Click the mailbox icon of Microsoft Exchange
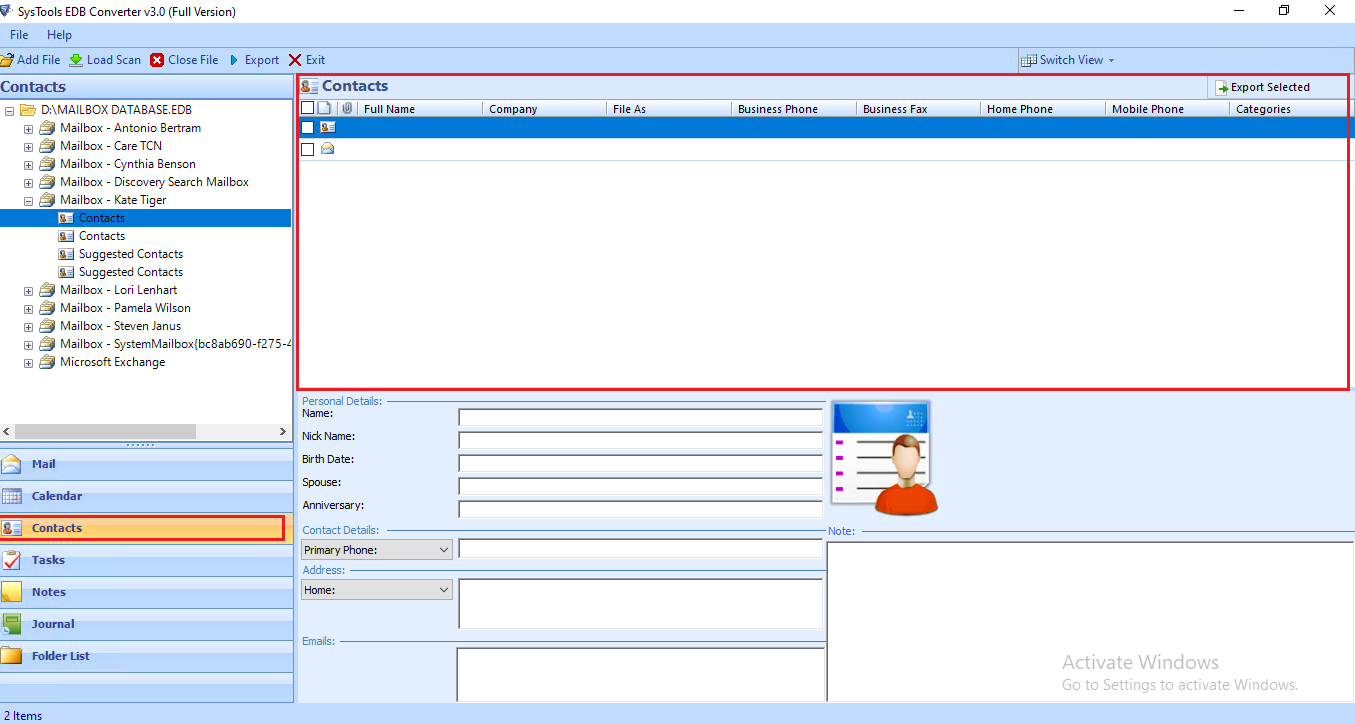The height and width of the screenshot is (724, 1355). pyautogui.click(x=47, y=362)
